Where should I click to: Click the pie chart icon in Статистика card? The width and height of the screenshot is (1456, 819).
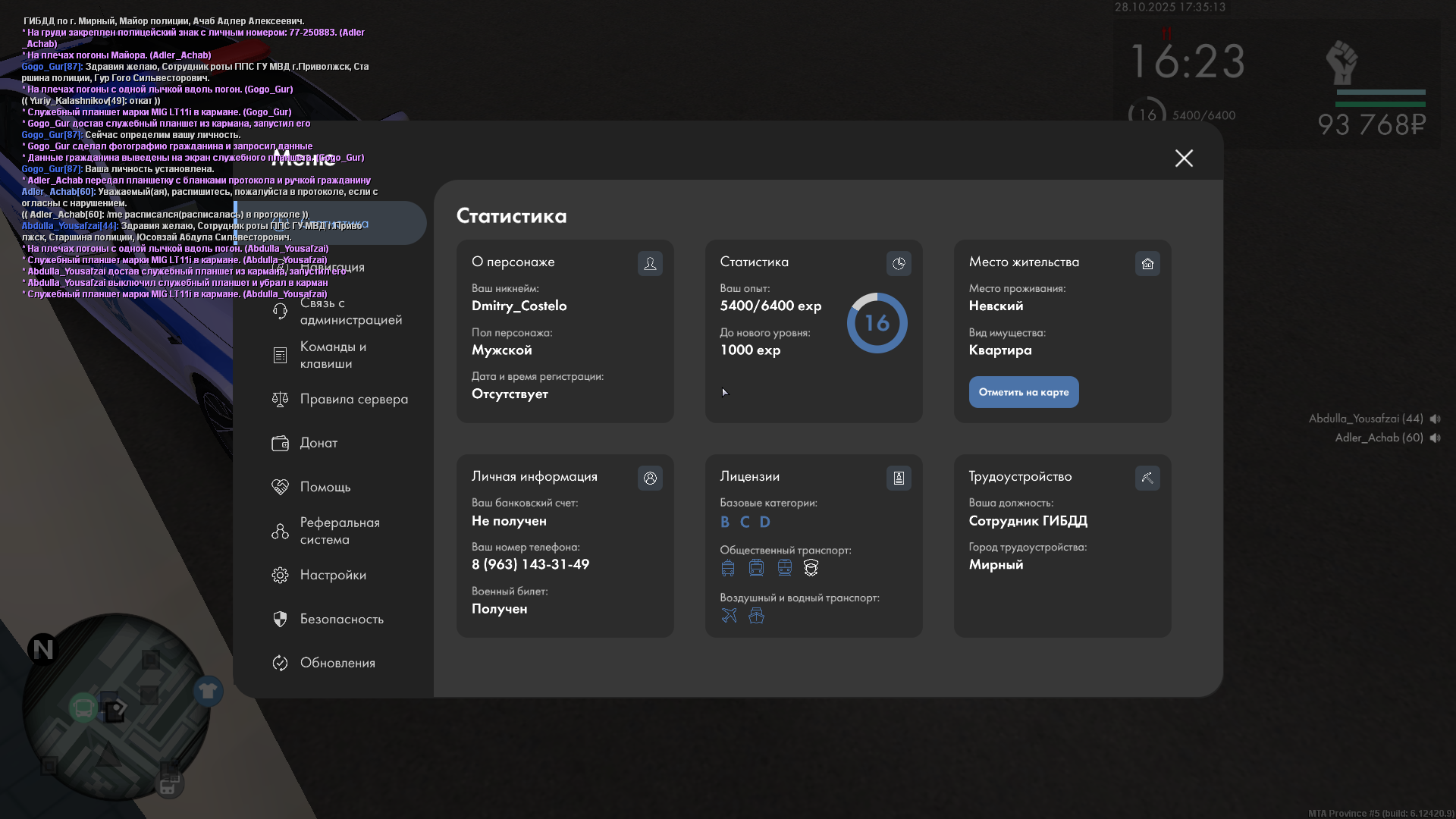[x=899, y=264]
